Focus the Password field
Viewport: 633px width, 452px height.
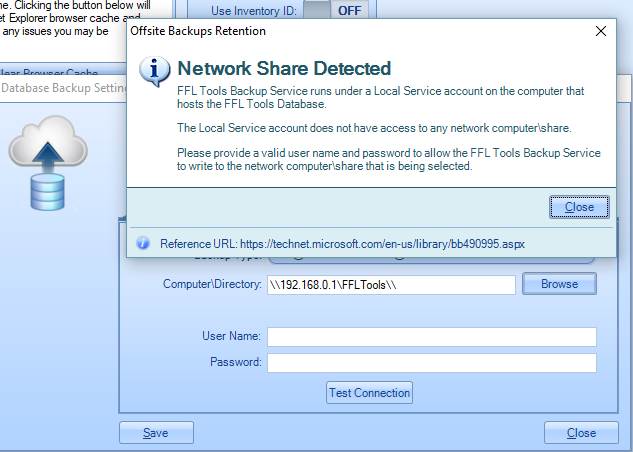tap(431, 362)
